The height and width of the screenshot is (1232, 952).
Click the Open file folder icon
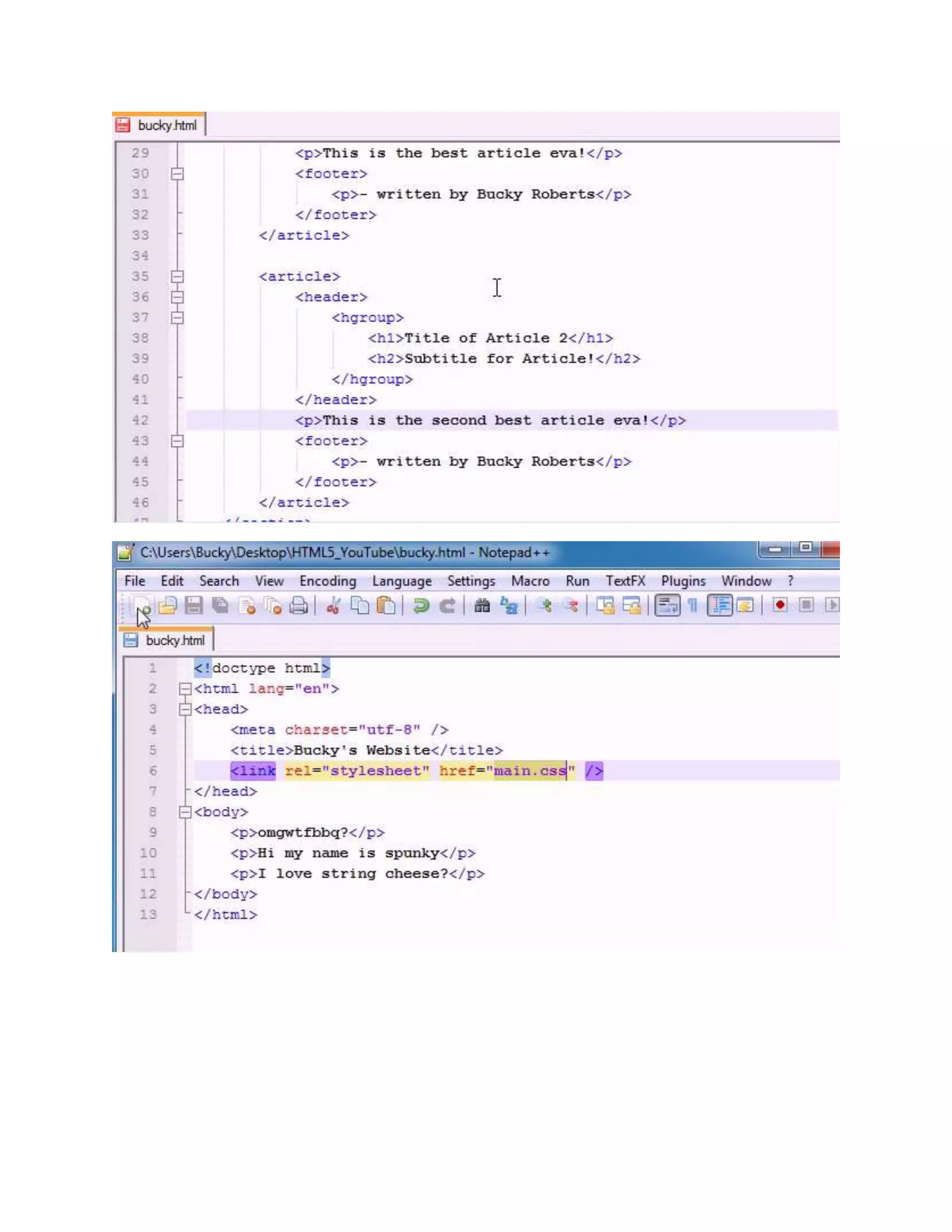coord(167,606)
